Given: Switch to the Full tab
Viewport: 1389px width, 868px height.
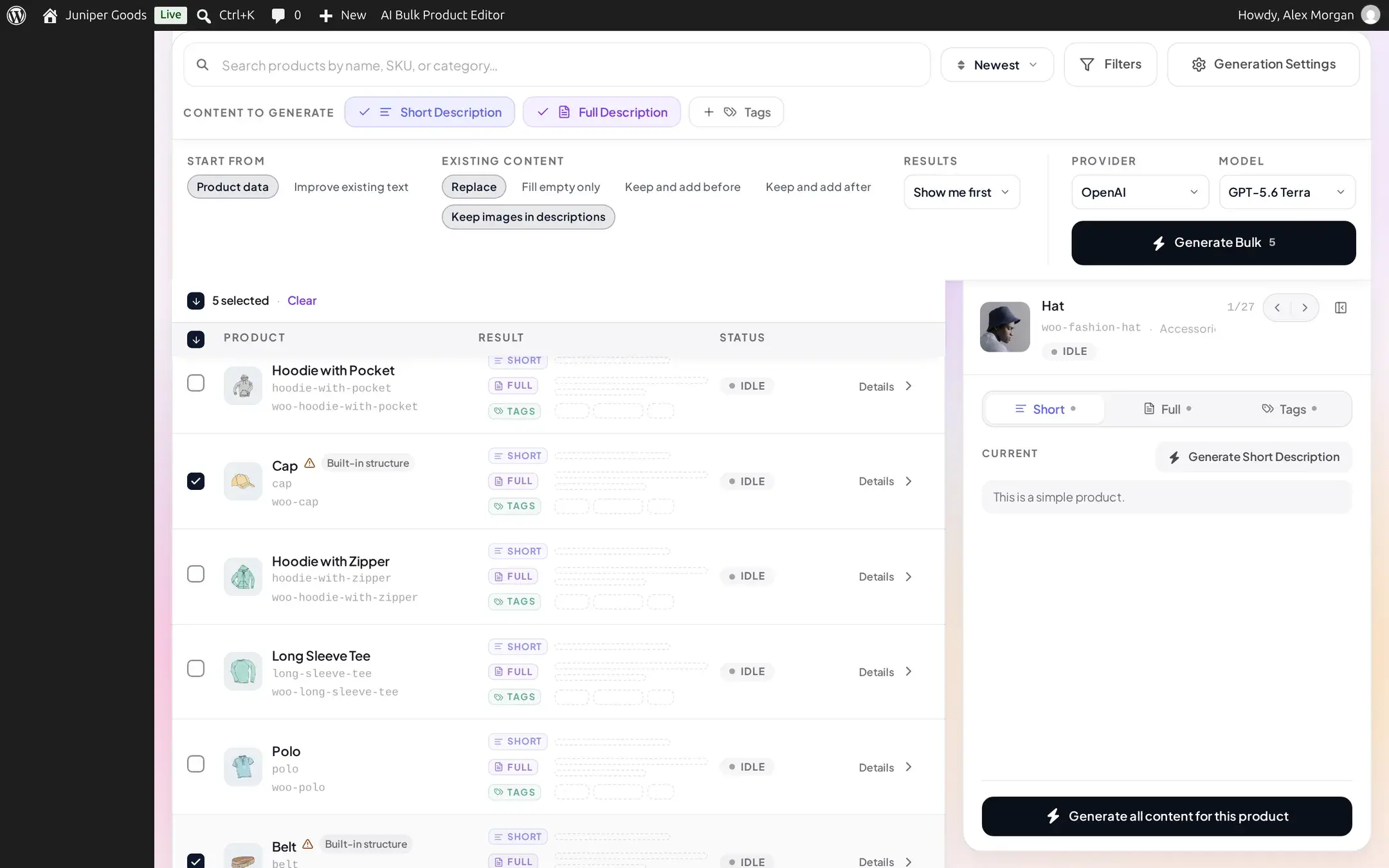Looking at the screenshot, I should tap(1167, 409).
